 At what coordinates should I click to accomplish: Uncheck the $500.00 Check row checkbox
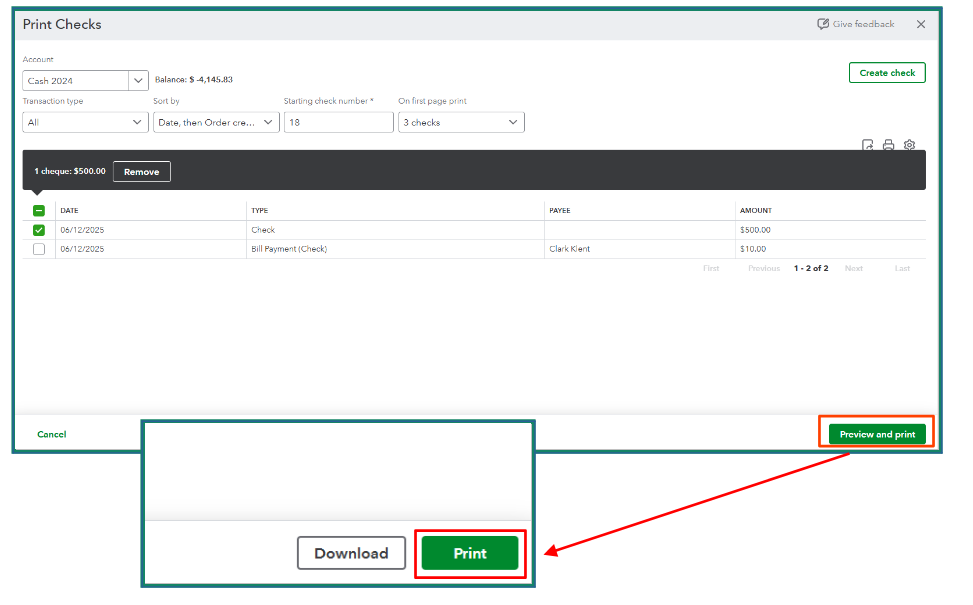coord(39,230)
